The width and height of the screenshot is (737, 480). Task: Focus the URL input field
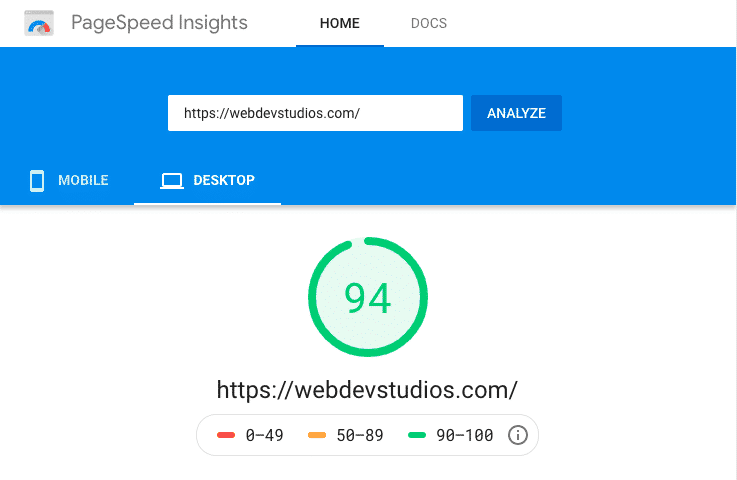[315, 113]
